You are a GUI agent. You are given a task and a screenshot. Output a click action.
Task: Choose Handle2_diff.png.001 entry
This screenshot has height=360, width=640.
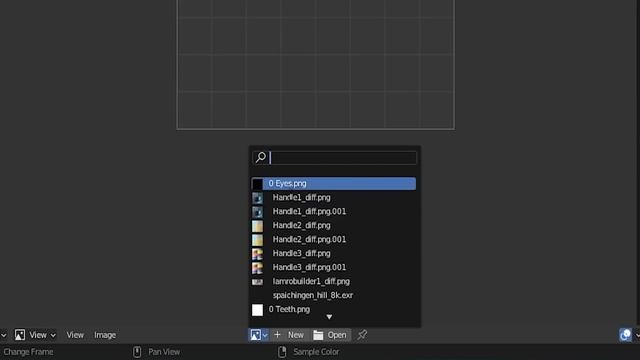(333, 240)
